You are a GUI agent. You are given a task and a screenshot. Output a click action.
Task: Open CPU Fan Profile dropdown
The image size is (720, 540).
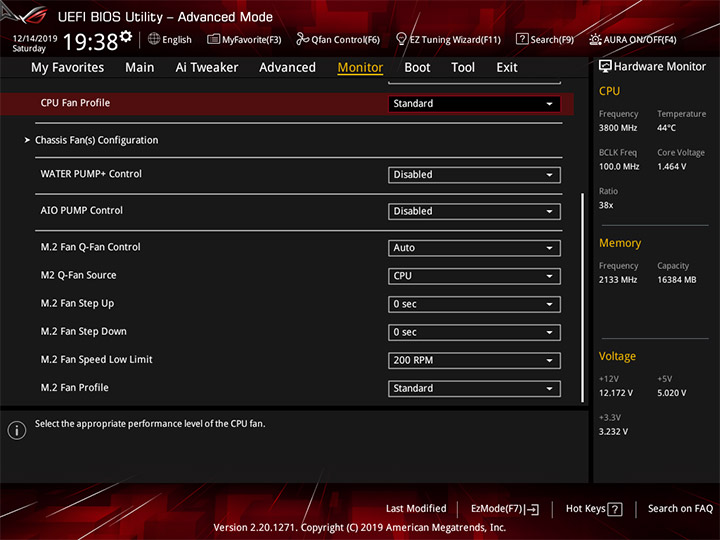[474, 104]
